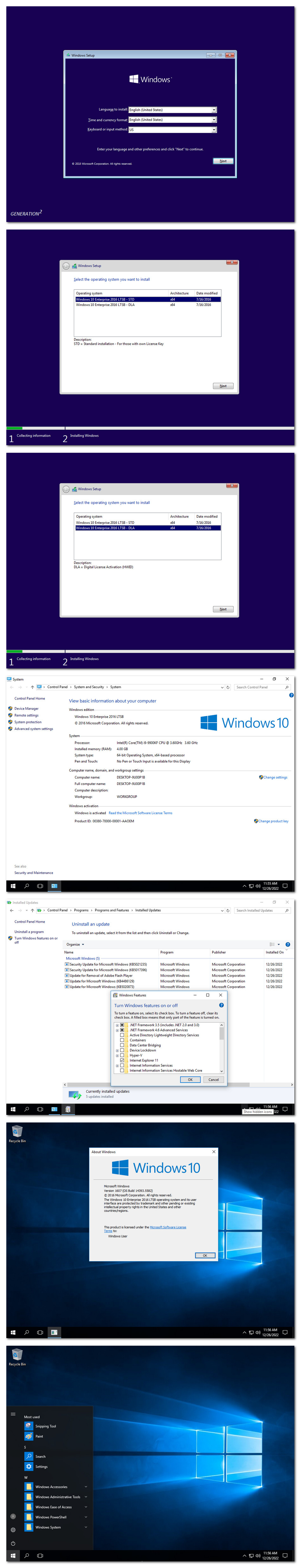Image resolution: width=301 pixels, height=1568 pixels.
Task: Enable the Containers feature checkbox
Action: [122, 1040]
